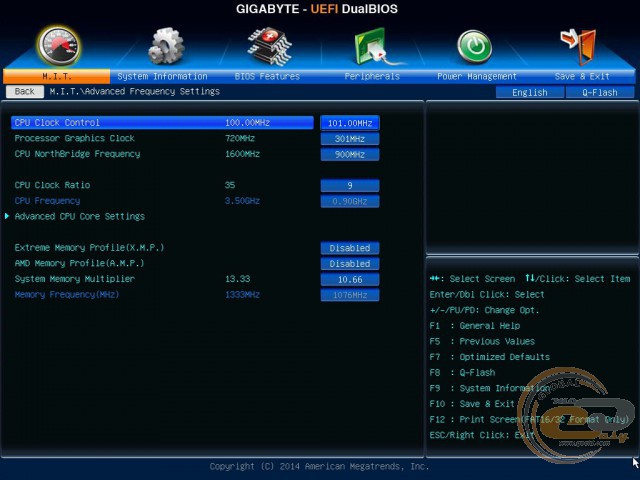
Task: Edit the 101.00MHz CPU Clock value
Action: pos(350,123)
